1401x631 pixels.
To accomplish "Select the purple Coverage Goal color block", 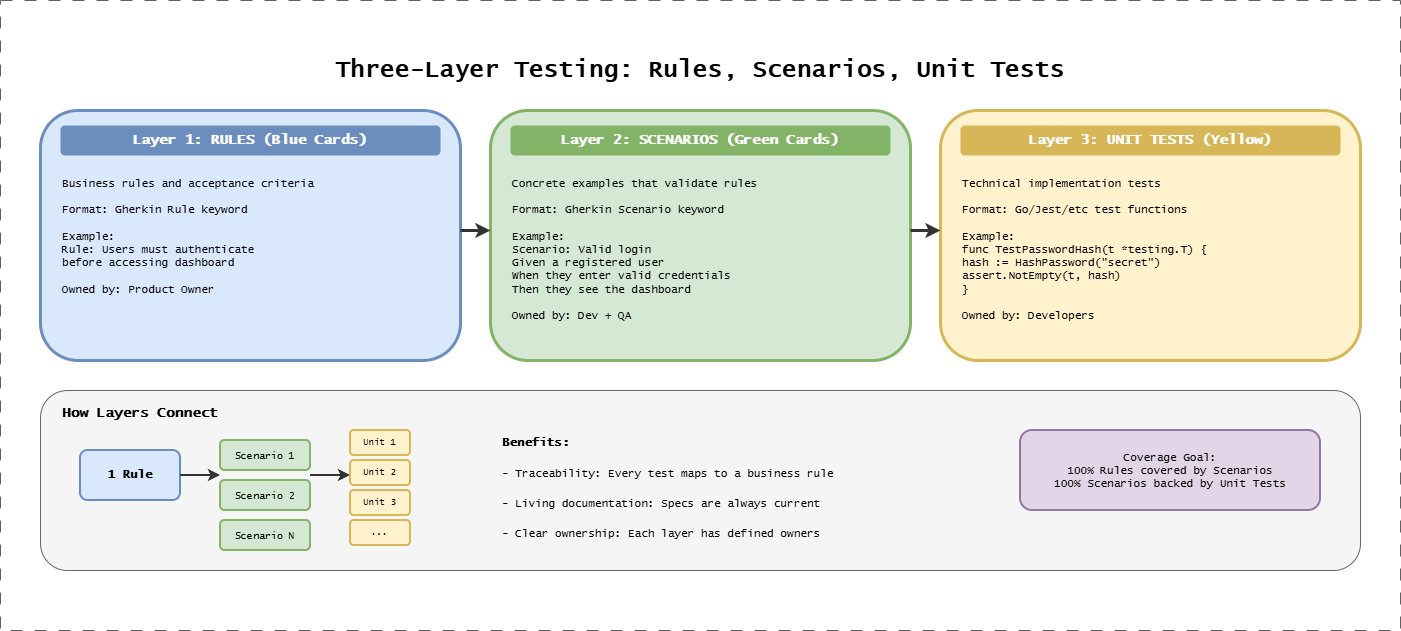I will click(x=1170, y=470).
